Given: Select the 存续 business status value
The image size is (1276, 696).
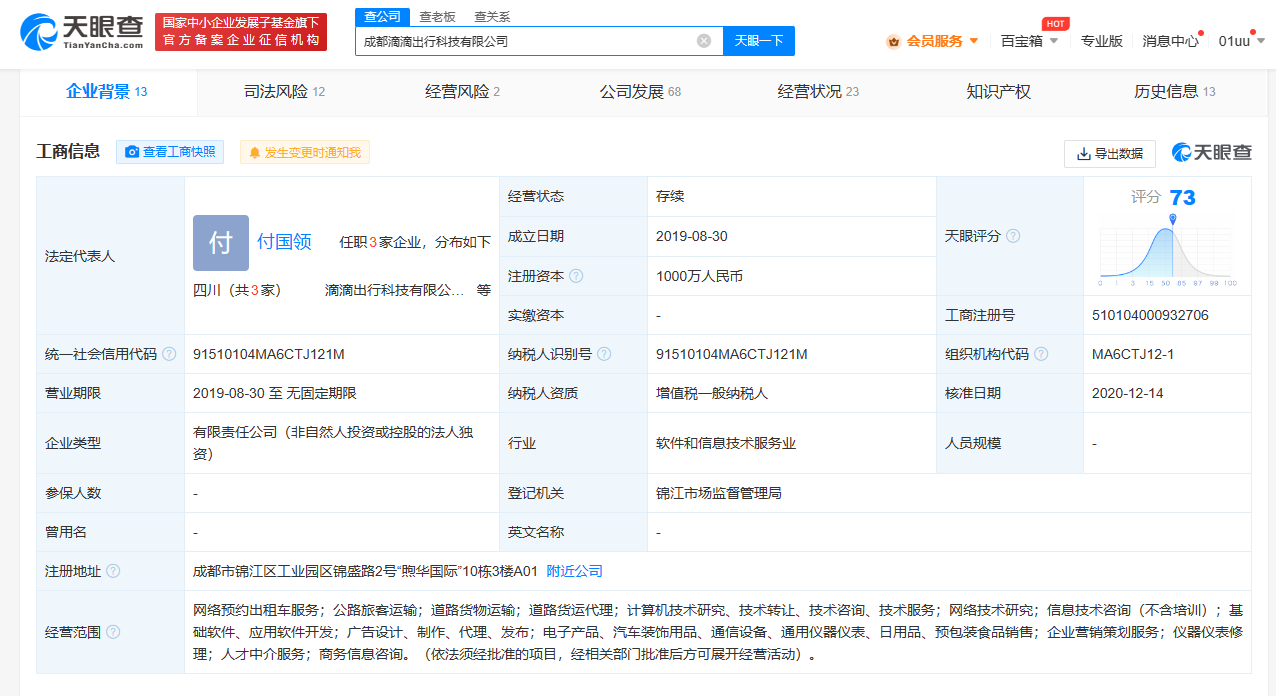Looking at the screenshot, I should (670, 196).
